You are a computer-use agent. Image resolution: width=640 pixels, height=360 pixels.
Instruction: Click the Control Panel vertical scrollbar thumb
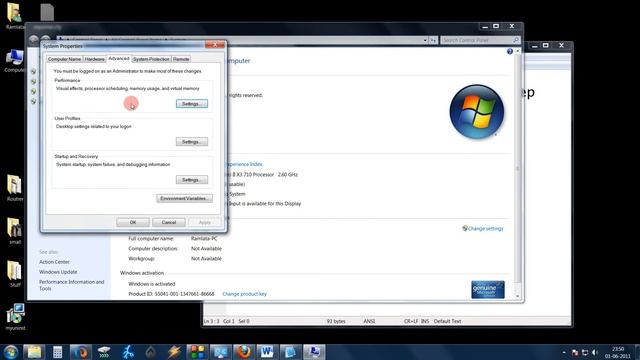pyautogui.click(x=518, y=168)
